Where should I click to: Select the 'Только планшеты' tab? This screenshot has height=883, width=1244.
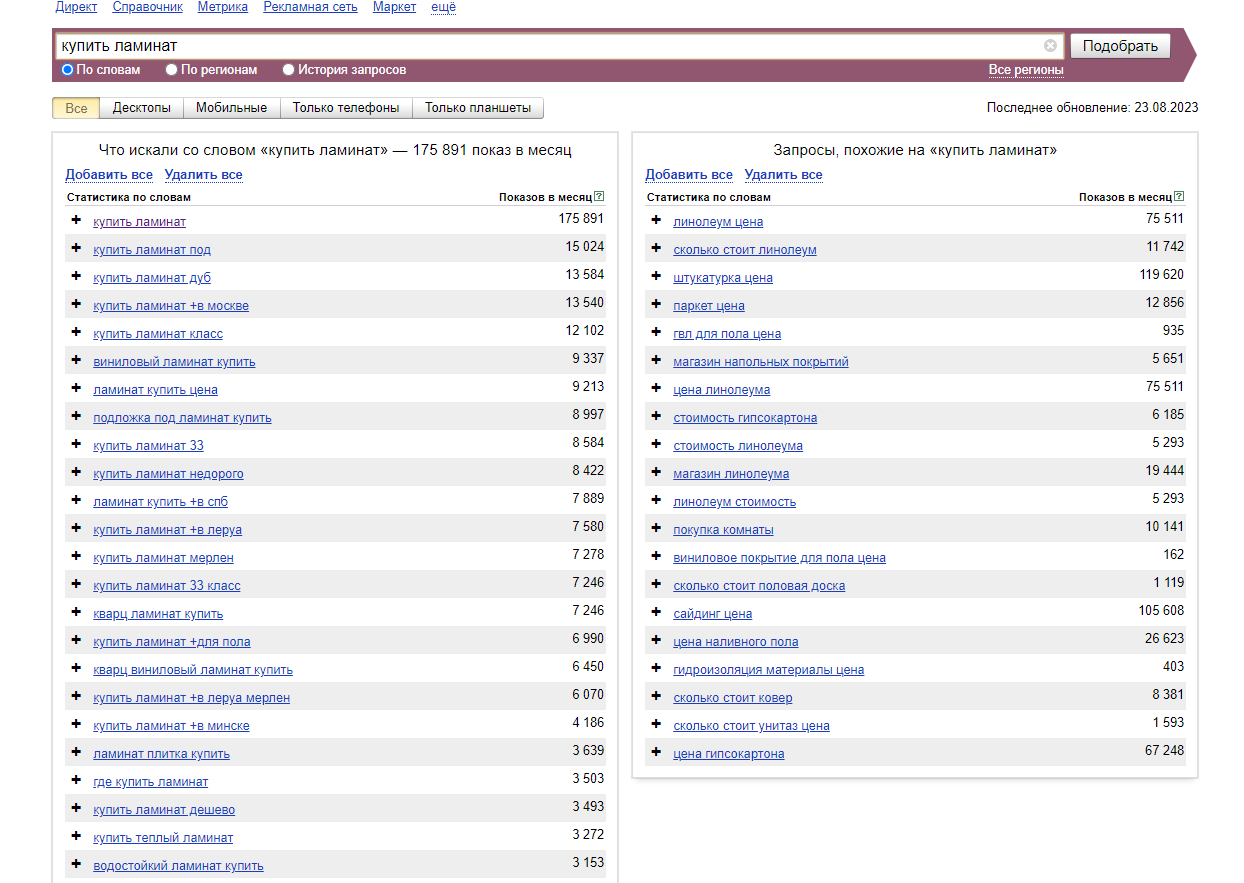click(x=478, y=108)
